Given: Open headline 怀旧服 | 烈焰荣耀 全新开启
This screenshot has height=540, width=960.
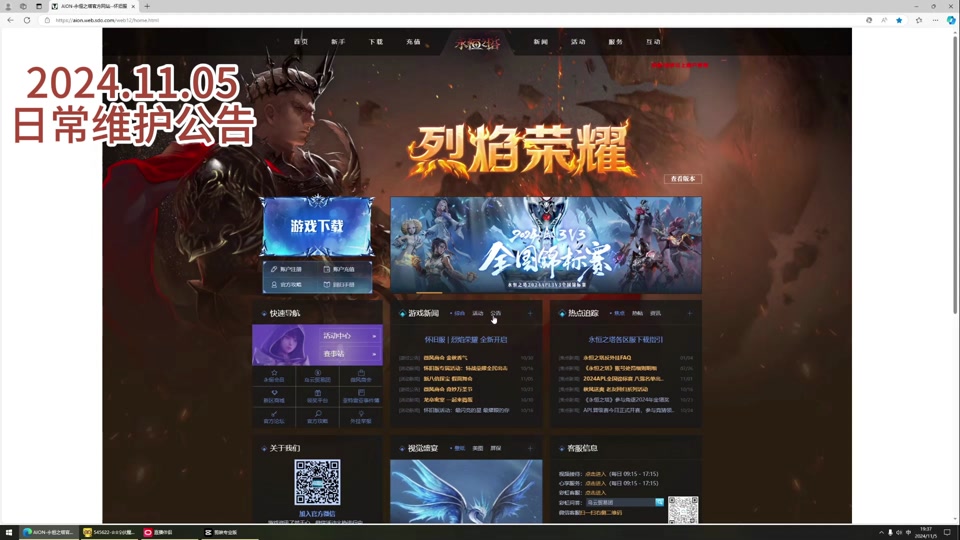Looking at the screenshot, I should (466, 340).
